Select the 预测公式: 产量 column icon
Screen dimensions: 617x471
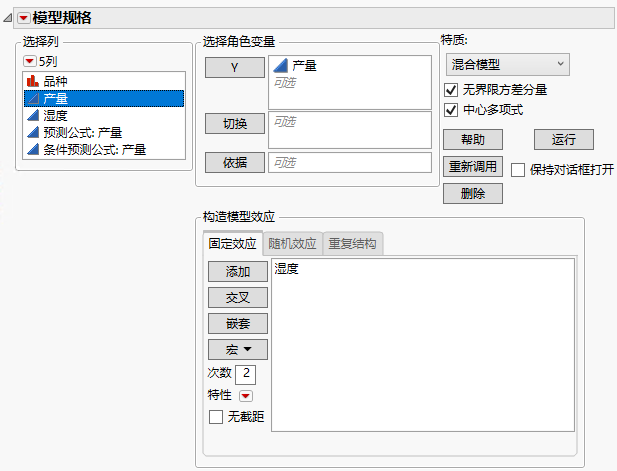[x=31, y=133]
